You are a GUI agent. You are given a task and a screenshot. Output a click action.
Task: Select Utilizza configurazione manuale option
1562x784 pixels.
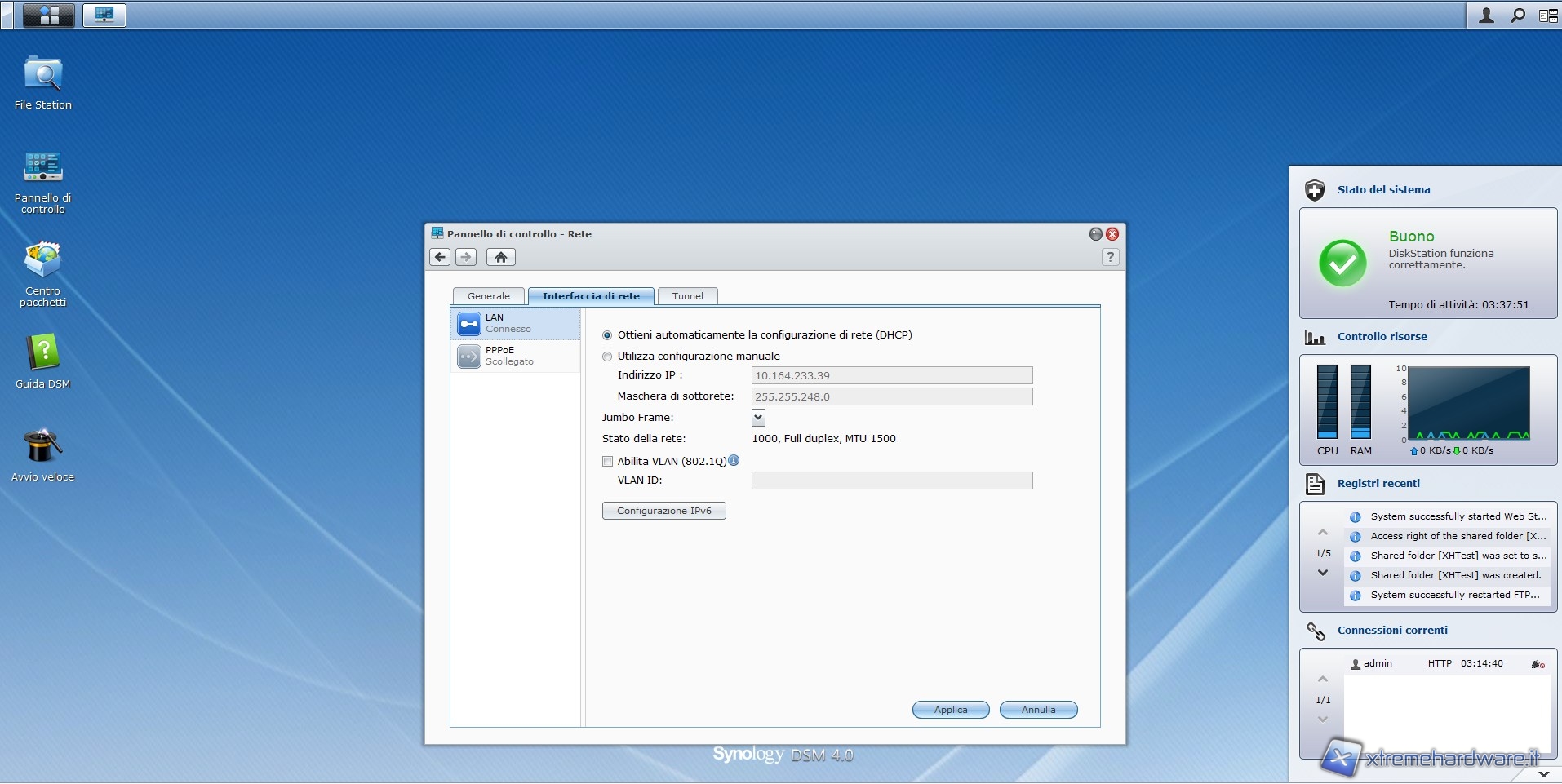[607, 357]
